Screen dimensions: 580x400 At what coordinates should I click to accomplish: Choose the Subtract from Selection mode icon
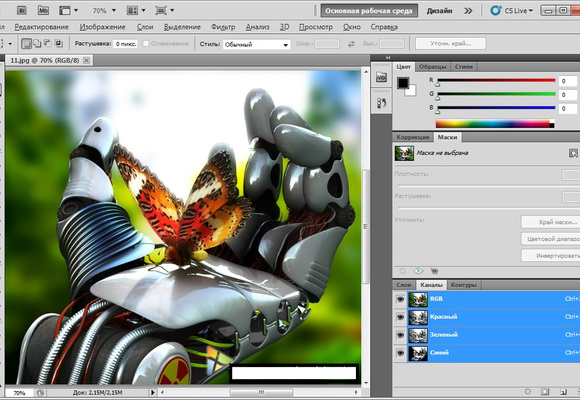48,44
